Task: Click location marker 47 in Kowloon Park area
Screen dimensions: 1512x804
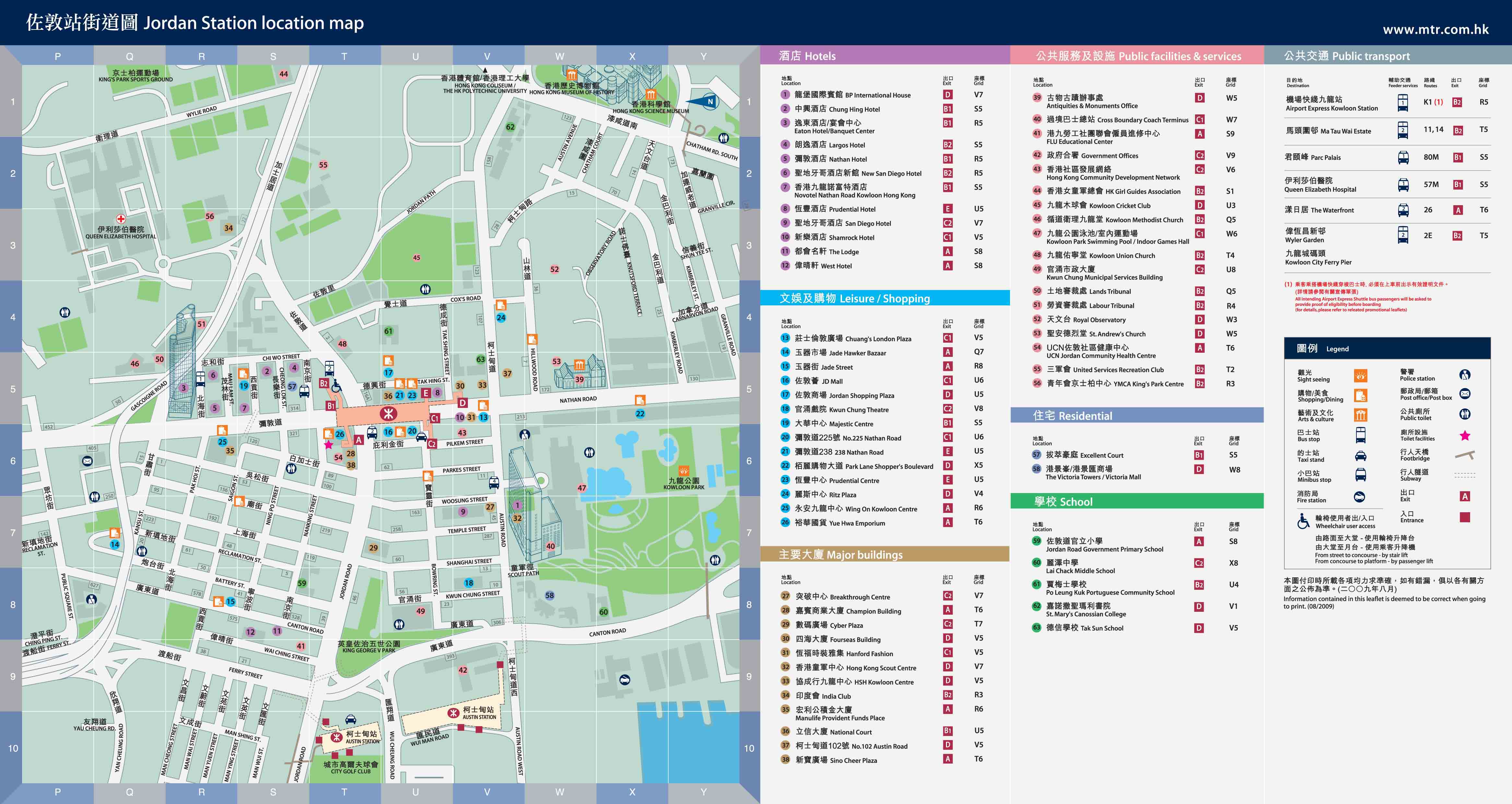Action: pyautogui.click(x=582, y=488)
